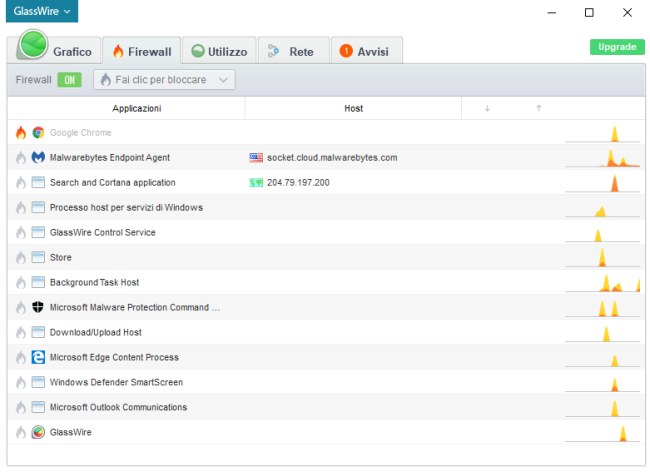This screenshot has width=650, height=472.
Task: Expand the 'Fai clic per bloccare' dropdown
Action: (164, 80)
